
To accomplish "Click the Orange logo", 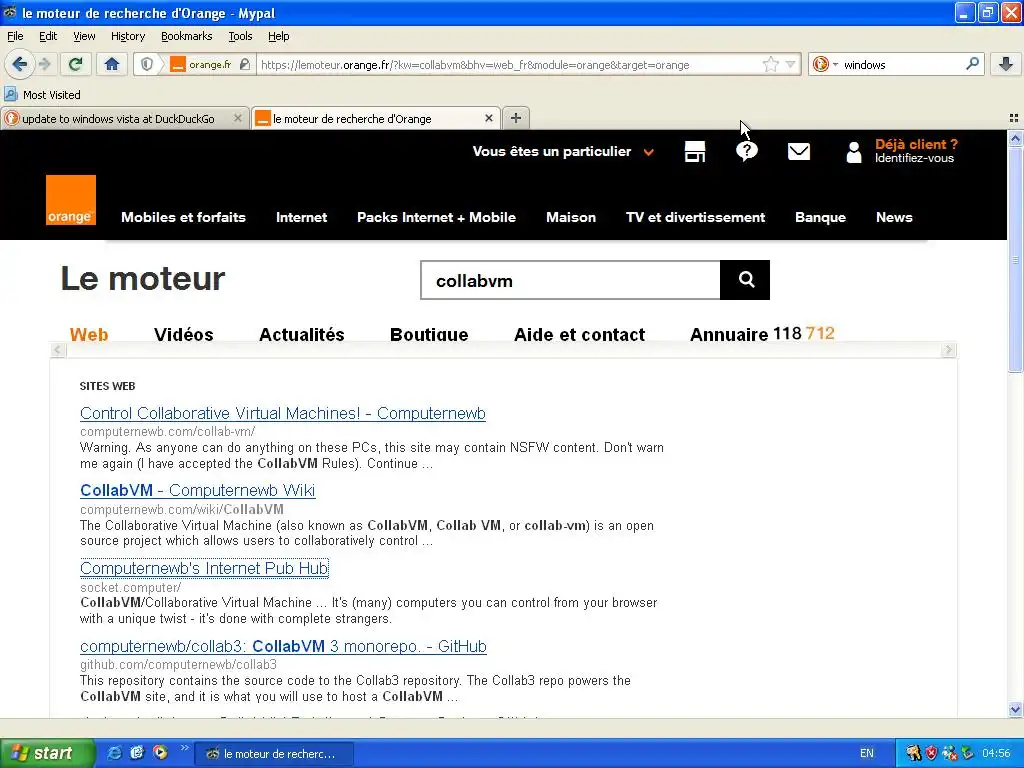I will (71, 200).
